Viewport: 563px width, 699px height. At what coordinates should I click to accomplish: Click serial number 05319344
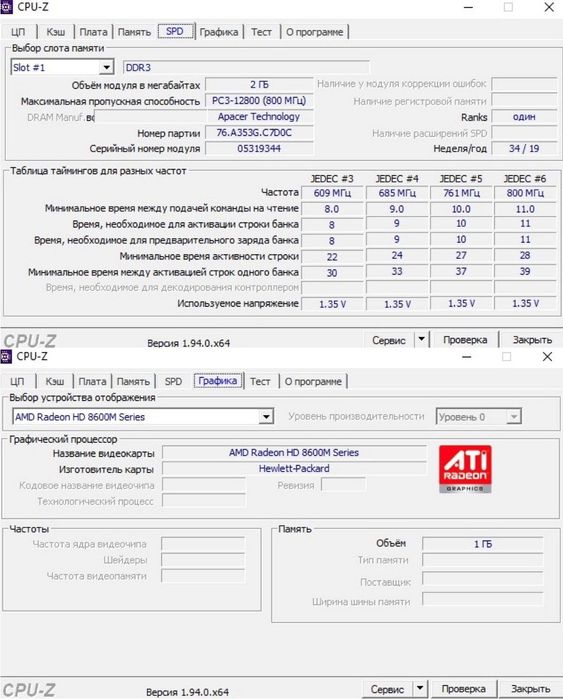(259, 148)
